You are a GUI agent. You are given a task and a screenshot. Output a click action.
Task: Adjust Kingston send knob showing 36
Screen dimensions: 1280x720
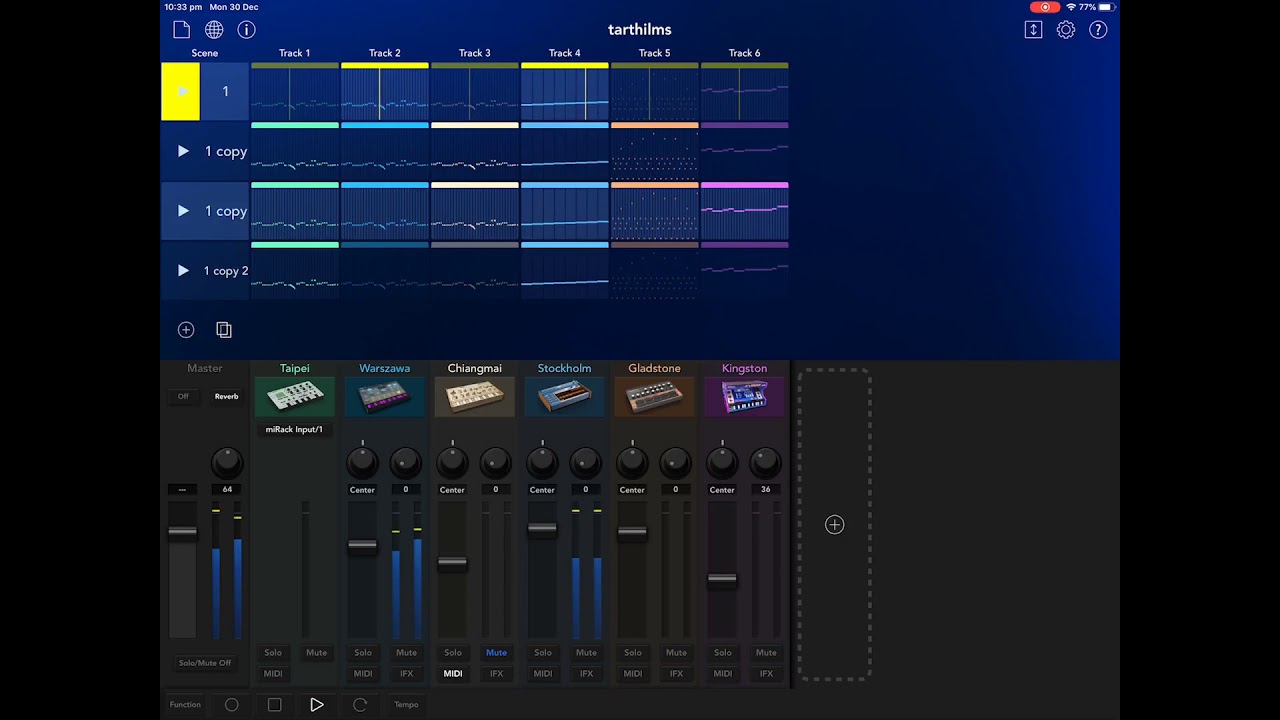[765, 461]
